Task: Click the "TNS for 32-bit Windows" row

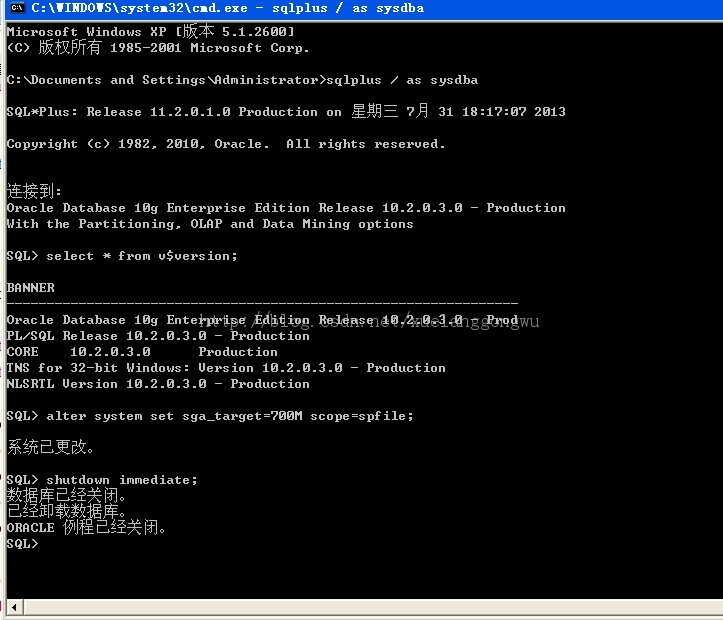Action: pyautogui.click(x=226, y=368)
